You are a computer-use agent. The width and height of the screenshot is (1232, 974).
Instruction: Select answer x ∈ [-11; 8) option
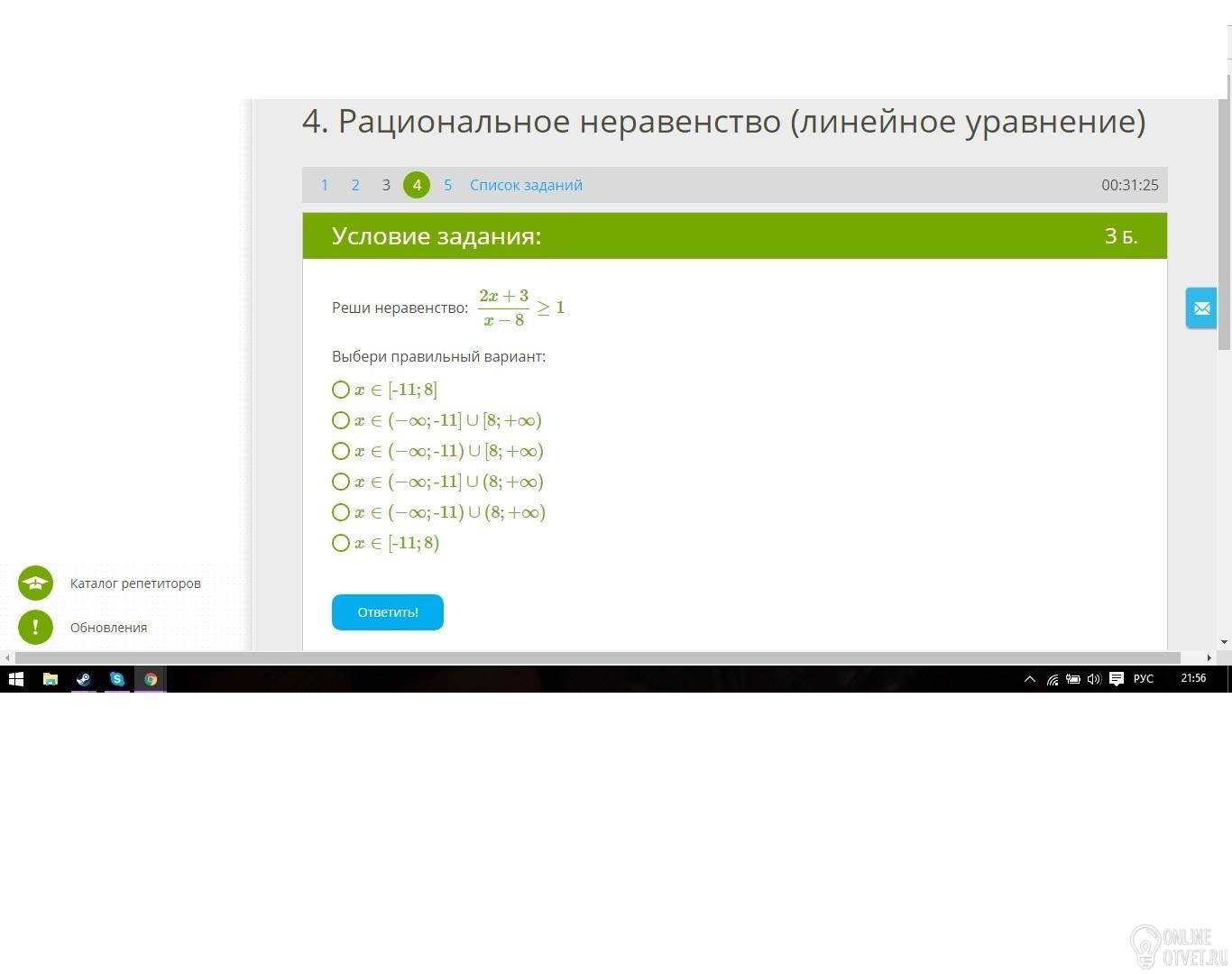coord(340,543)
